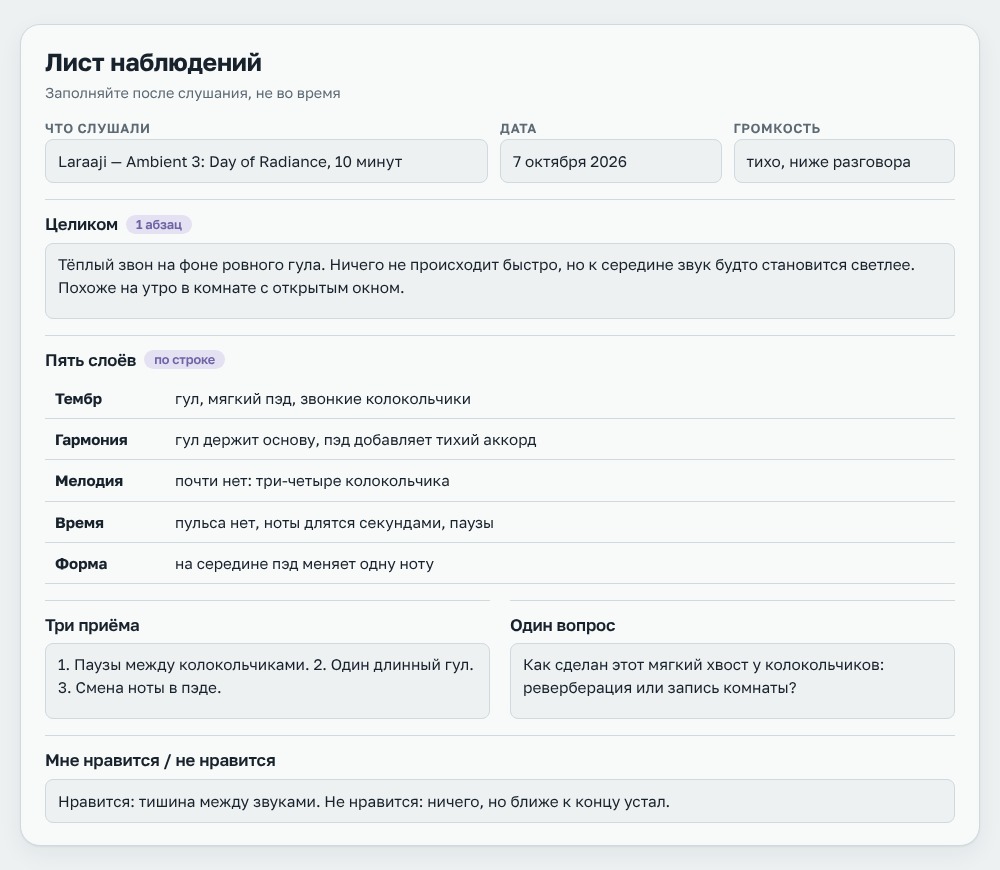Click the Время row value text
This screenshot has height=870, width=1000.
(x=334, y=523)
